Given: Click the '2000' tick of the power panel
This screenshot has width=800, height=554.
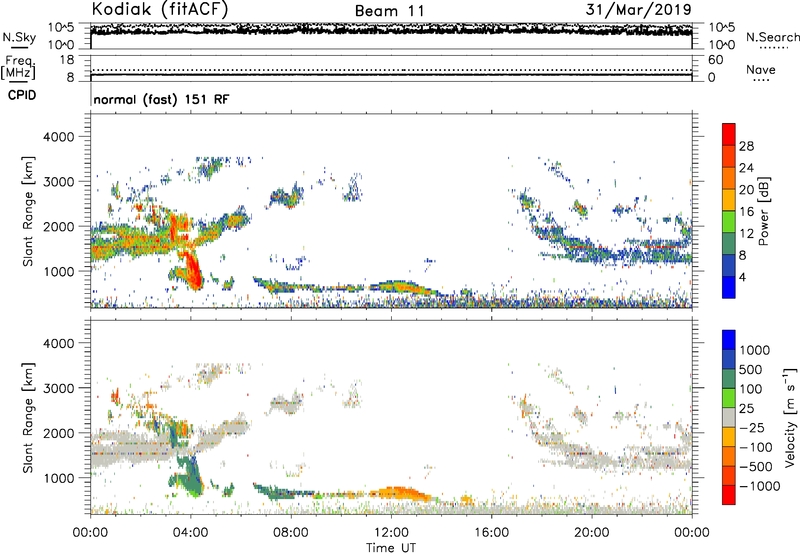Looking at the screenshot, I should 58,226.
